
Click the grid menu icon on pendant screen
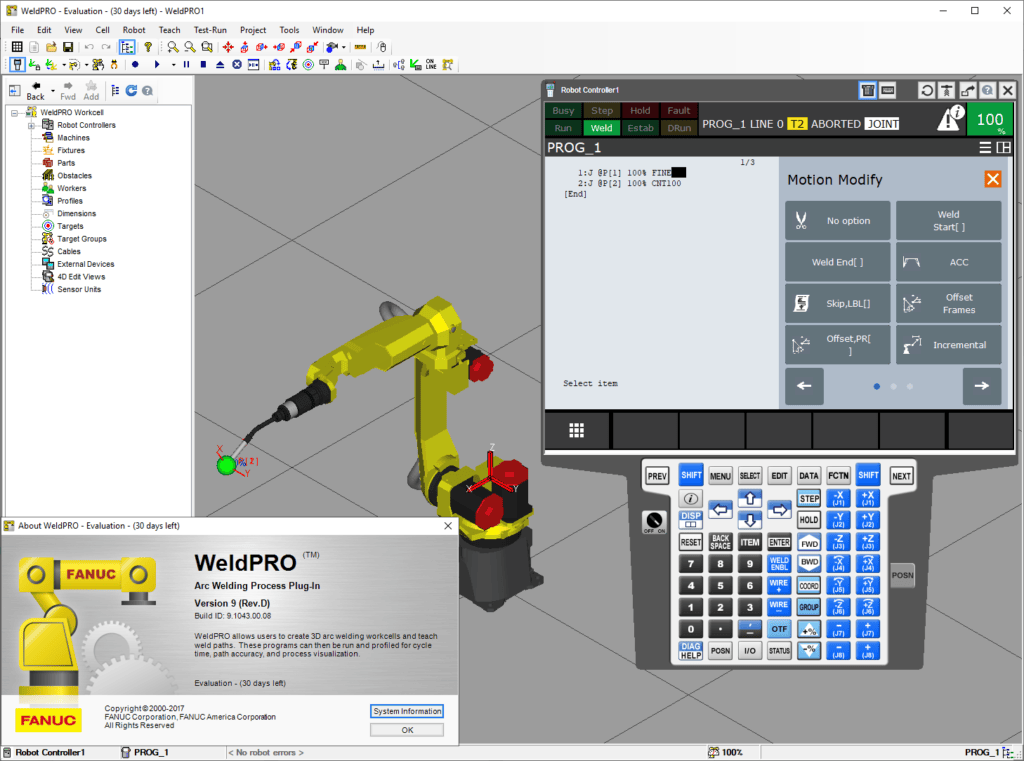coord(577,430)
